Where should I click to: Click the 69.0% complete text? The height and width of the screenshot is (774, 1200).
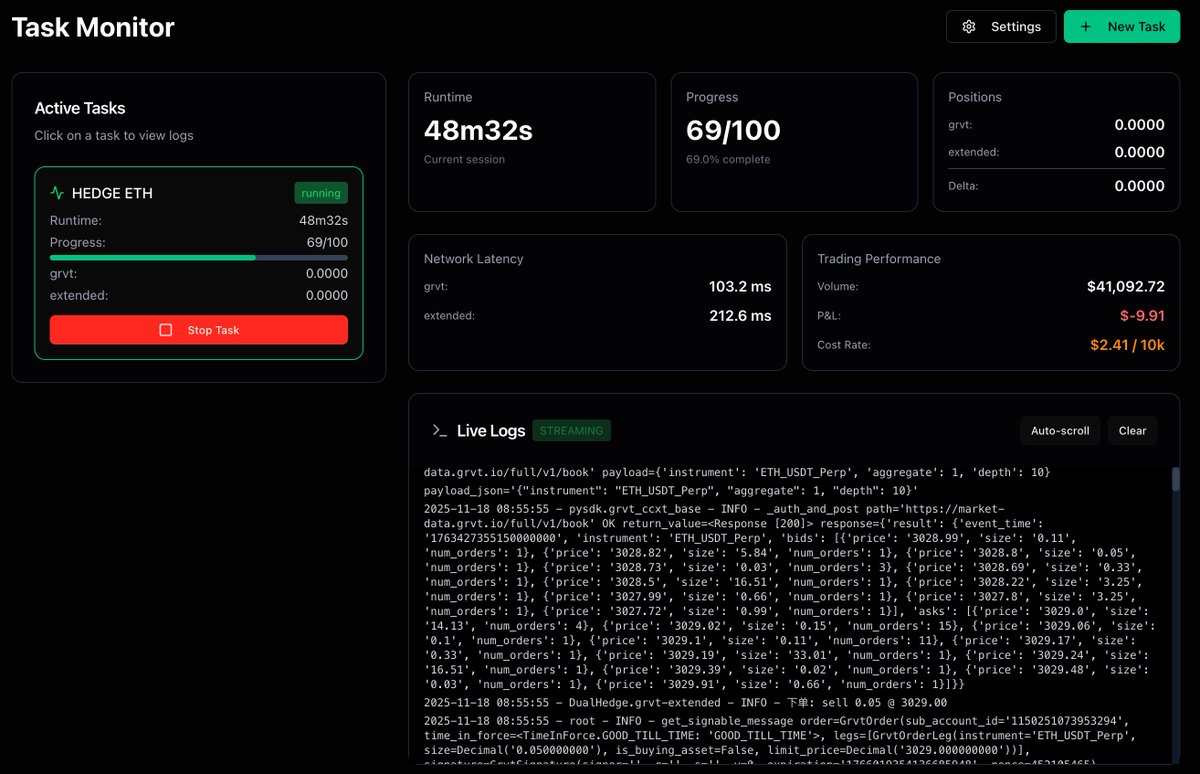click(x=728, y=160)
